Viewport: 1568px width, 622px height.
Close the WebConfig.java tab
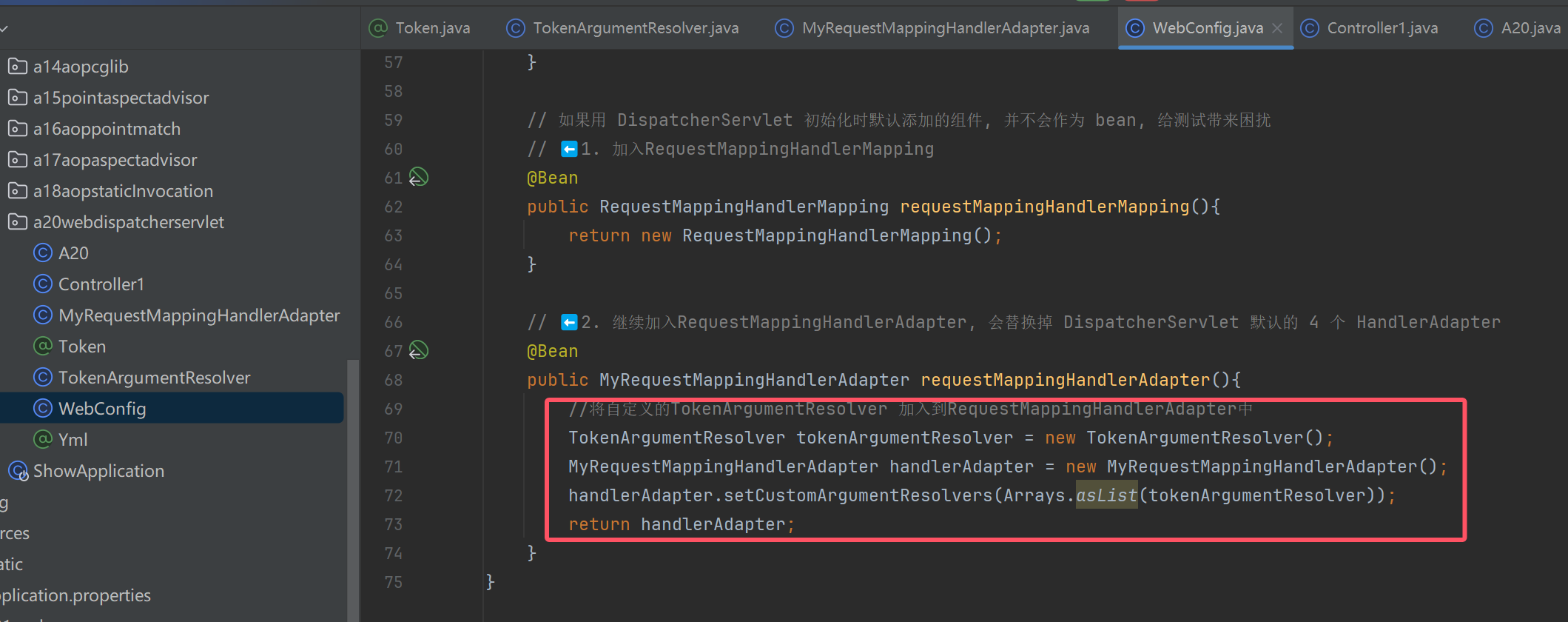1277,28
